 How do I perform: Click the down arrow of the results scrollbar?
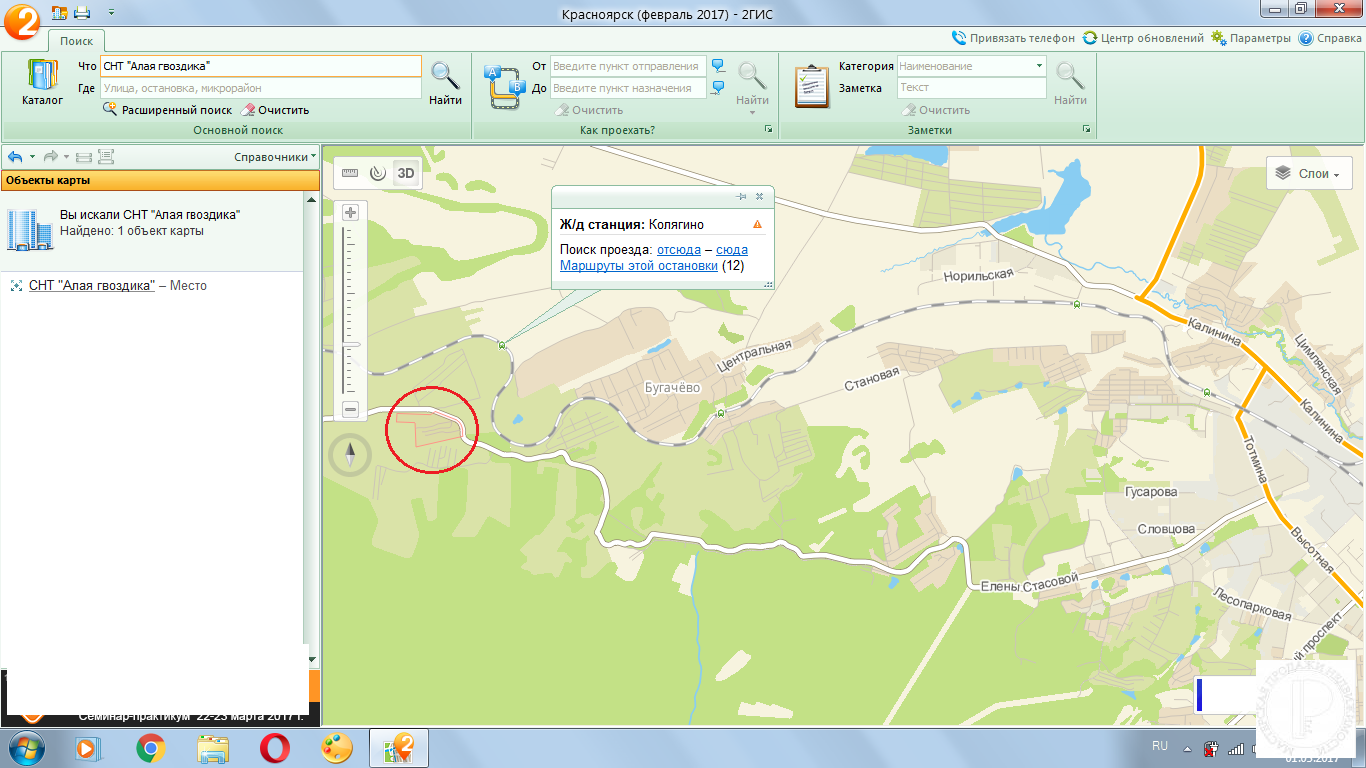[x=312, y=660]
